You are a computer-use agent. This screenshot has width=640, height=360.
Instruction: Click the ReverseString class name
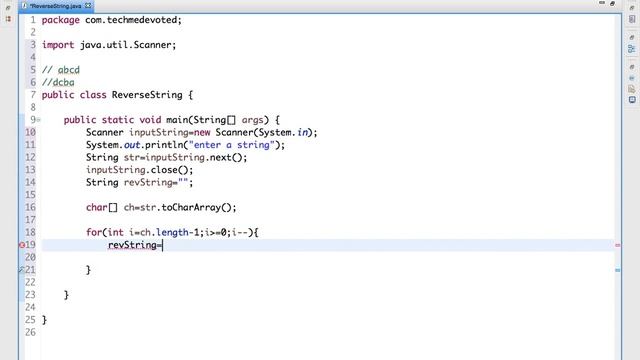tap(147, 95)
